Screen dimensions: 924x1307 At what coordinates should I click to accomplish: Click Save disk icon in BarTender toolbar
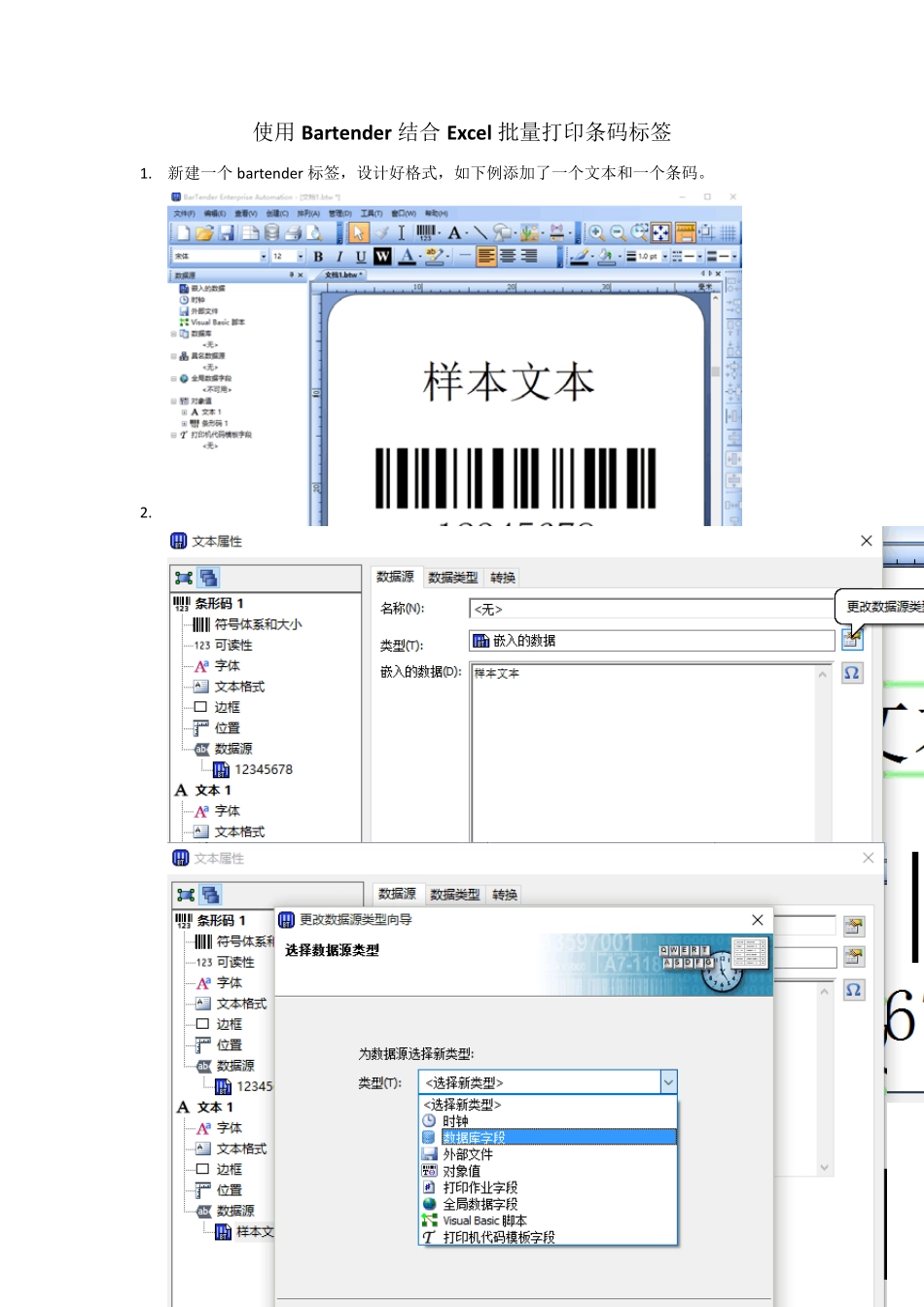coord(226,232)
